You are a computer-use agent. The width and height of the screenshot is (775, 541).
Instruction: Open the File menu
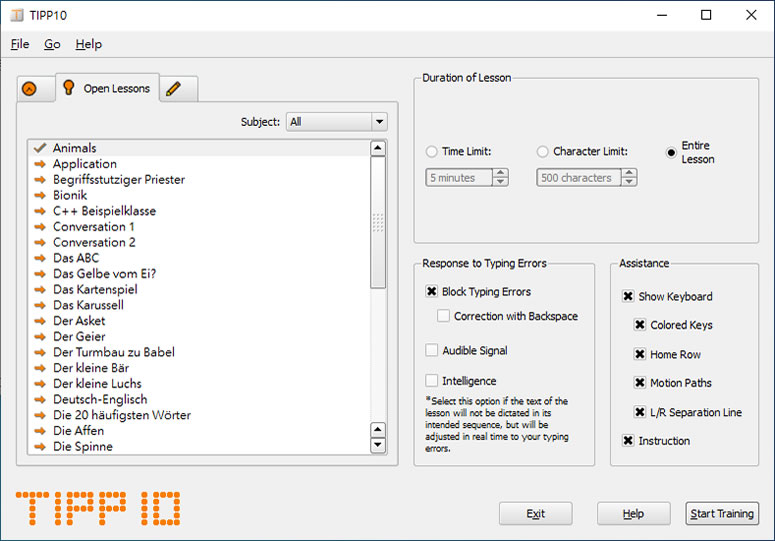pos(20,44)
